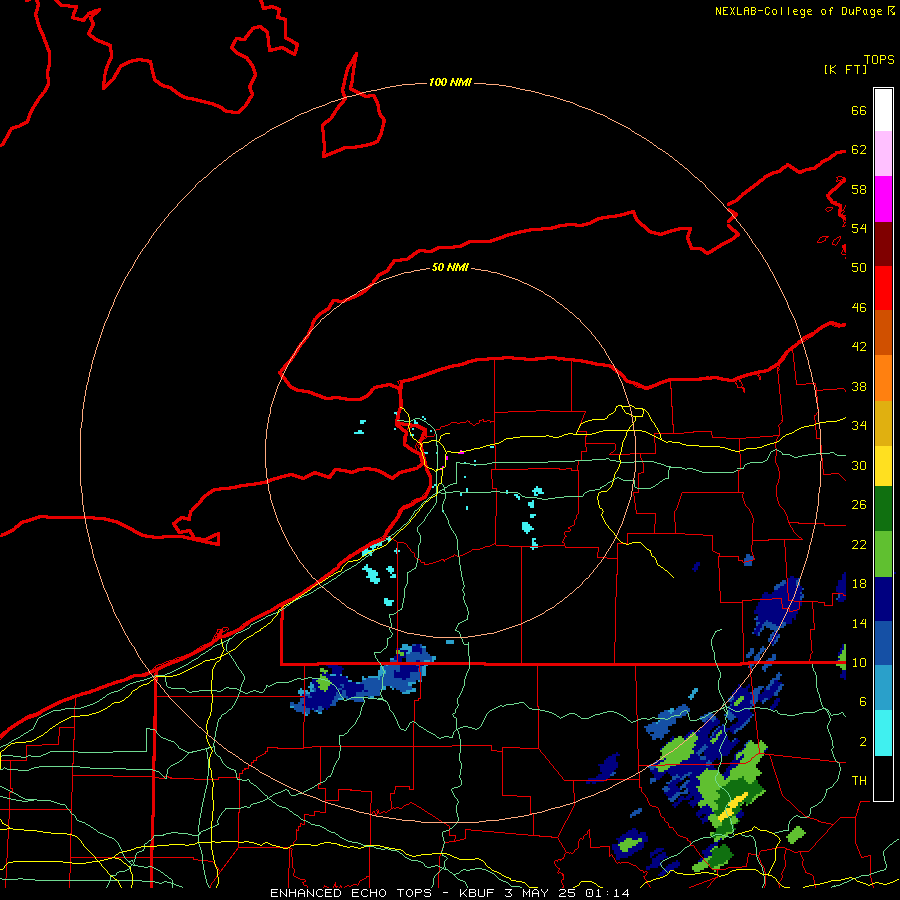
Task: Click the medium blue legend swatch
Action: (883, 643)
